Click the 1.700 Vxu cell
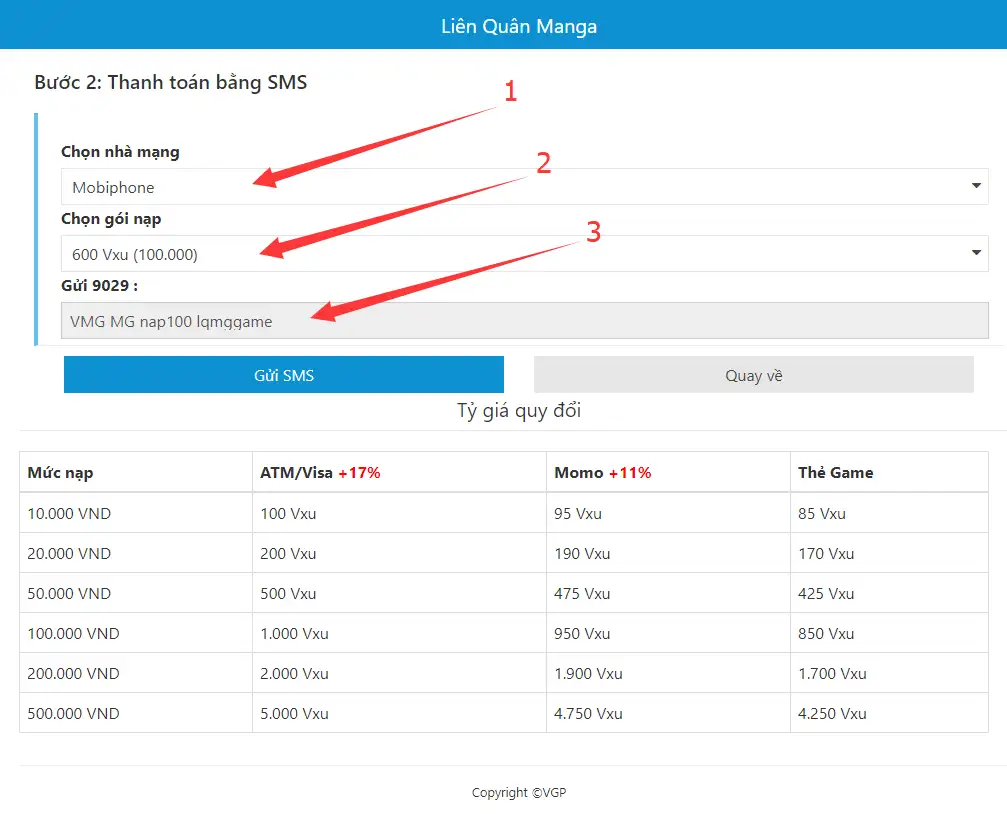The width and height of the screenshot is (1007, 814). 889,673
